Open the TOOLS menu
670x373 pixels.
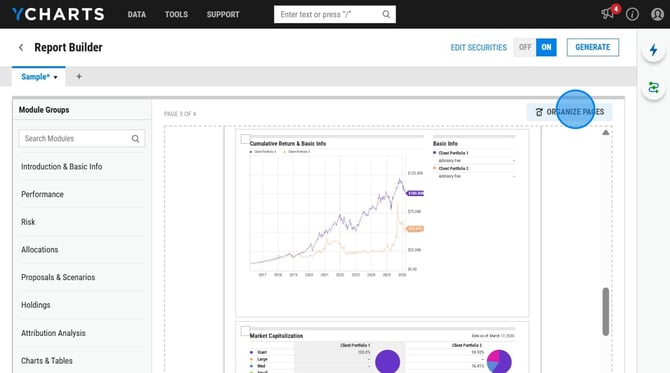click(x=176, y=14)
